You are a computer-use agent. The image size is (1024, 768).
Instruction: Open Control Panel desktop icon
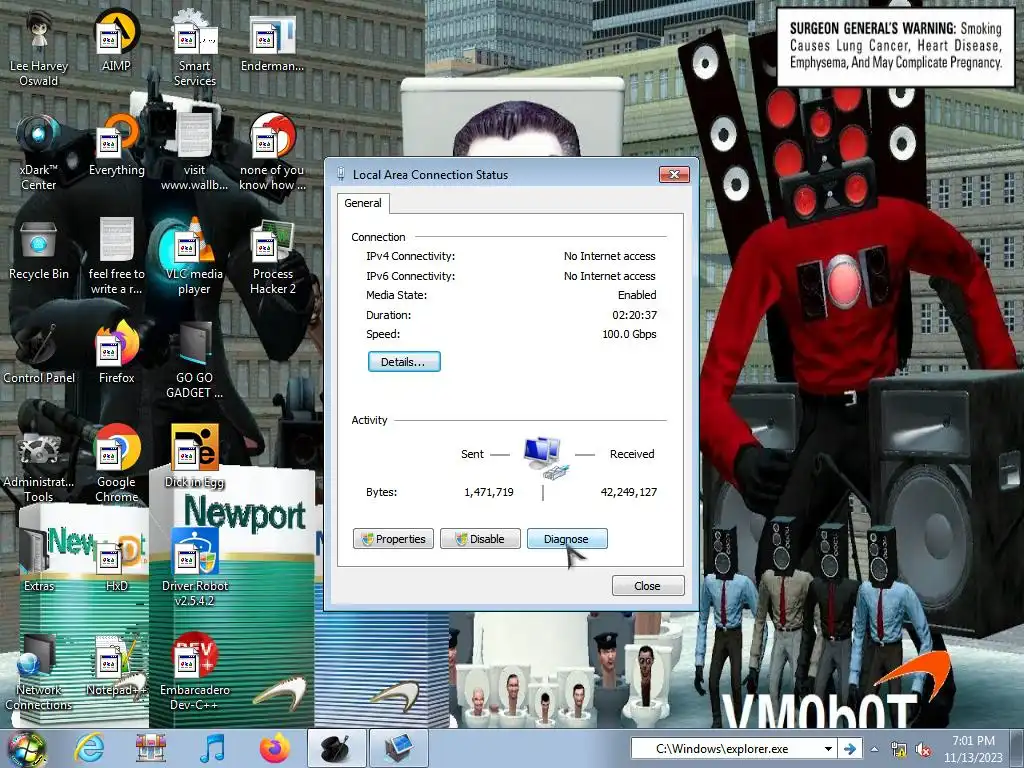[39, 355]
